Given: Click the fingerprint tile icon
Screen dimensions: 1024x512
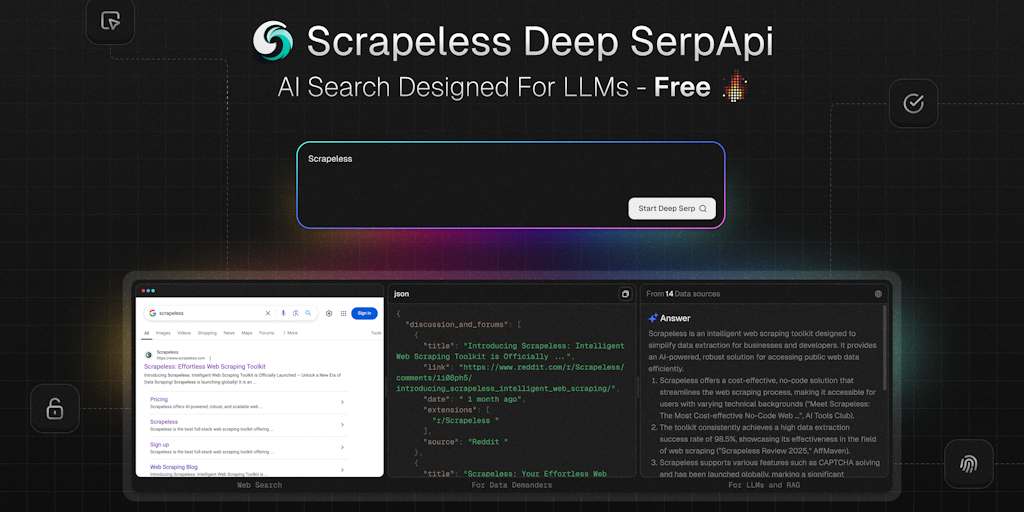Looking at the screenshot, I should pos(968,464).
